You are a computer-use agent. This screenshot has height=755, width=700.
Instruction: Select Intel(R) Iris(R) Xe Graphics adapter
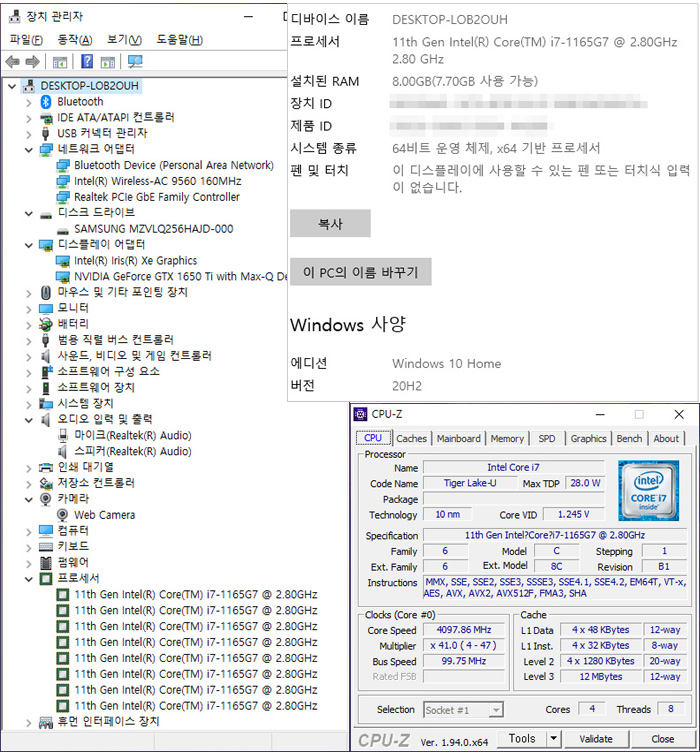tap(135, 260)
